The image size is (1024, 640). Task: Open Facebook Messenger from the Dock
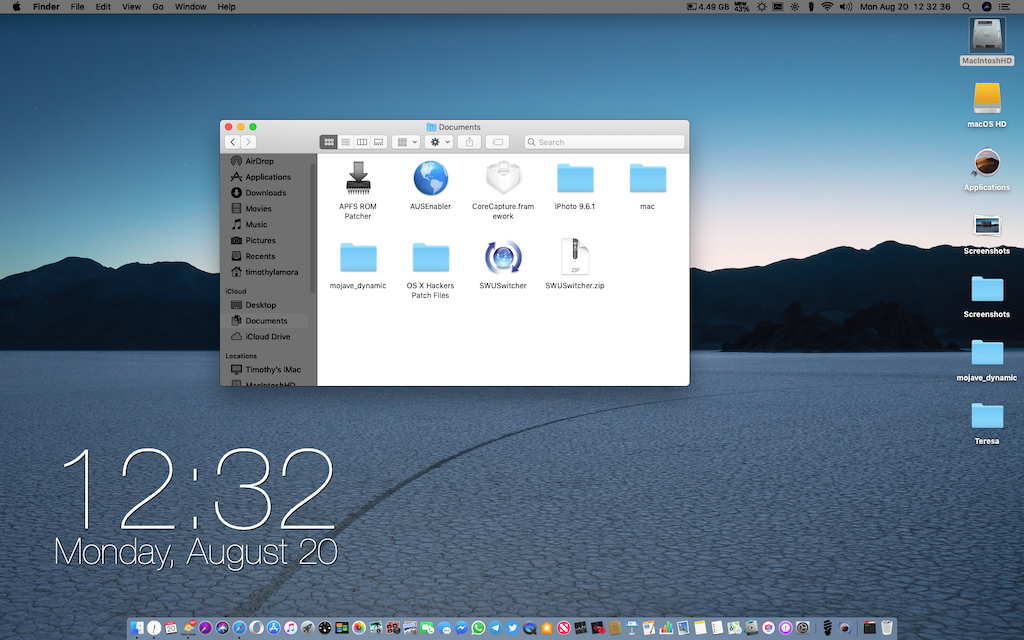point(462,628)
